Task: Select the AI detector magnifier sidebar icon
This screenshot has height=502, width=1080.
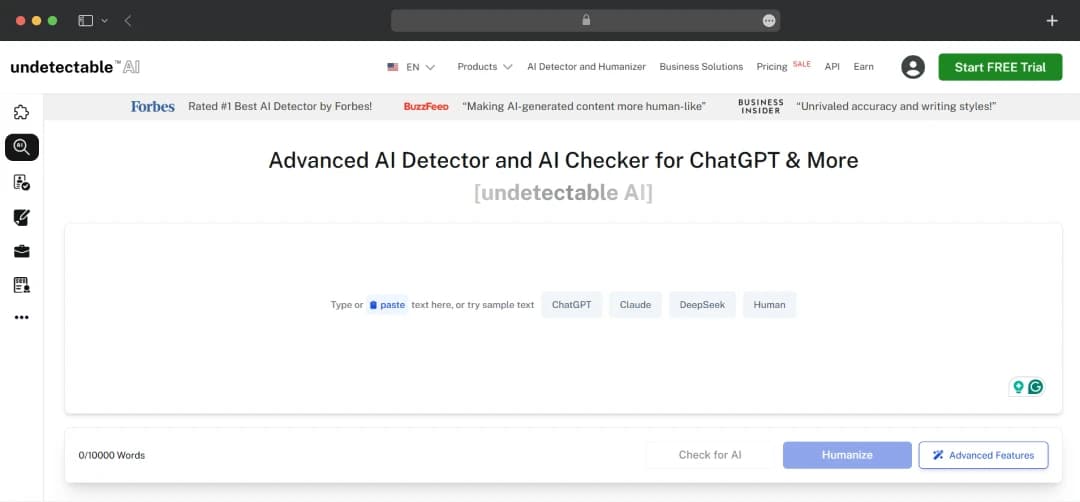Action: [21, 147]
